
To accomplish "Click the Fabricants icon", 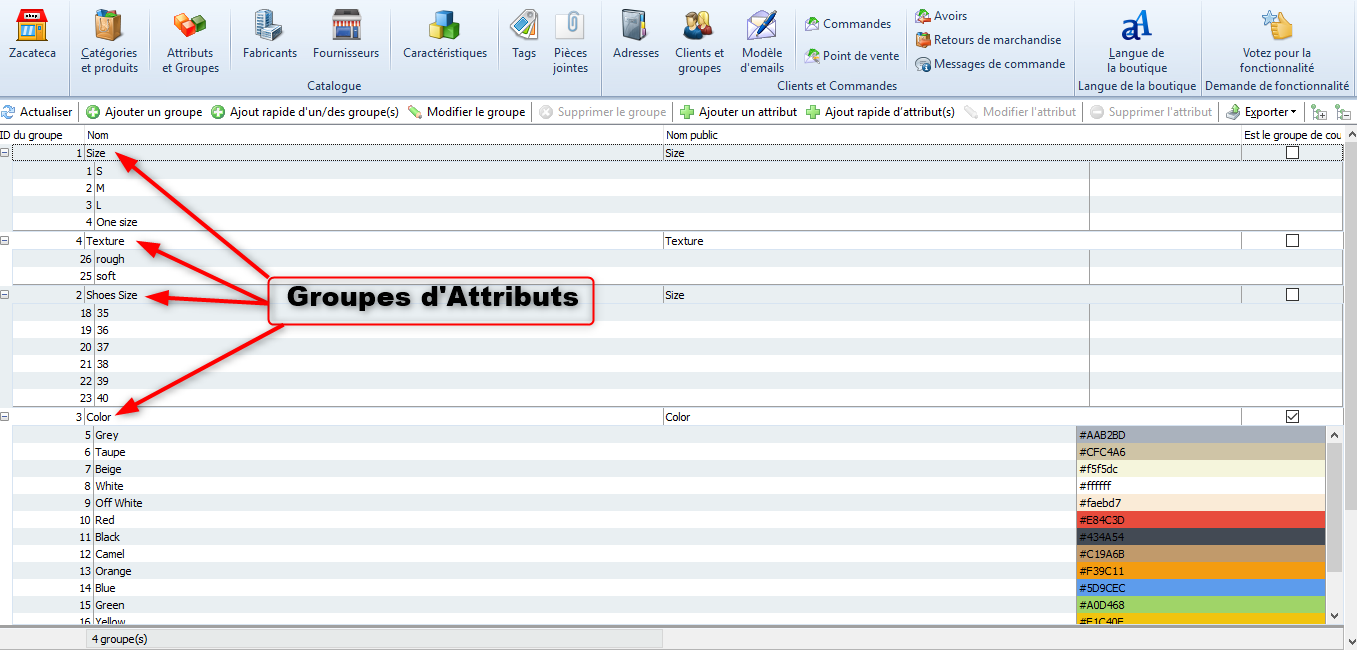I will (x=269, y=27).
